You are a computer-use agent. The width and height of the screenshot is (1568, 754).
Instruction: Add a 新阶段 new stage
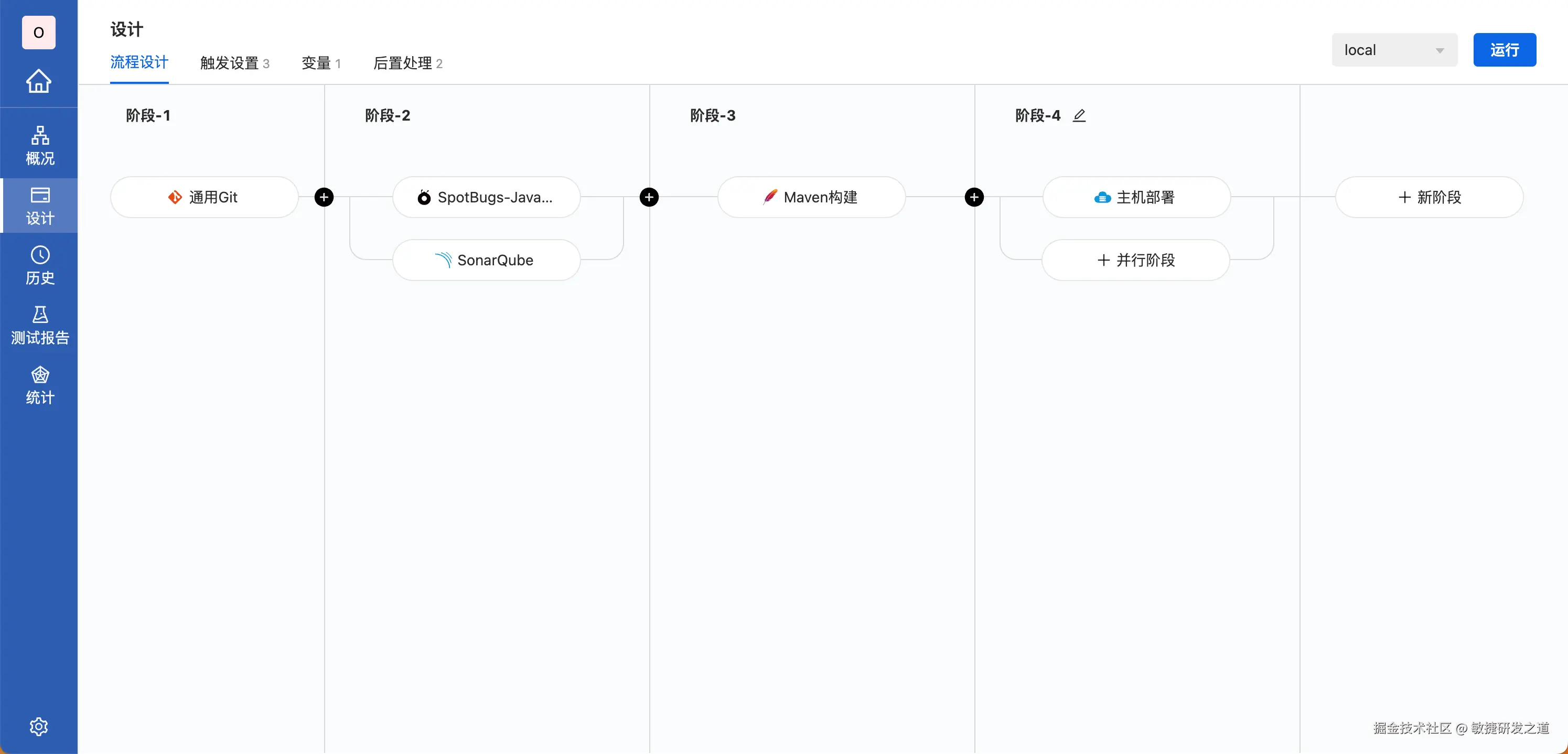coord(1429,197)
